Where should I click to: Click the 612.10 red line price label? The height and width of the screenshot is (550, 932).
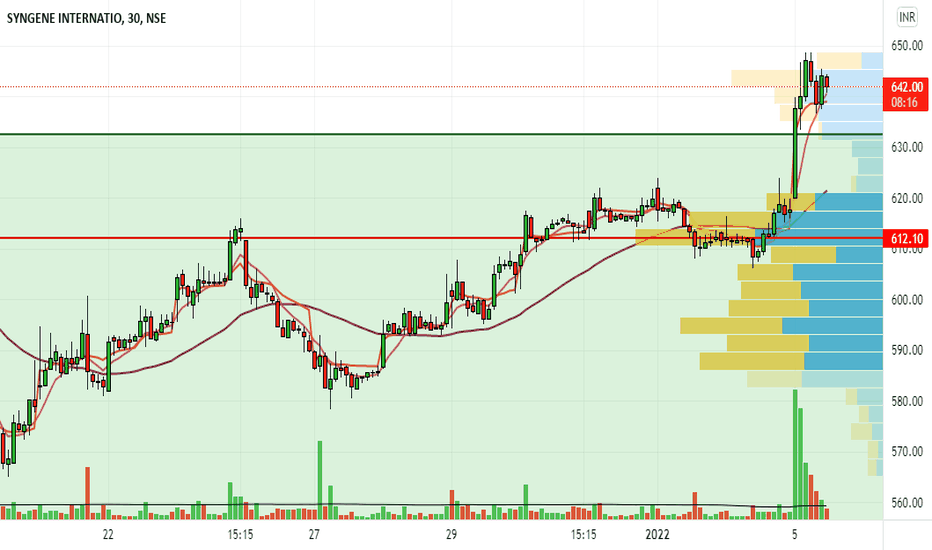click(906, 238)
